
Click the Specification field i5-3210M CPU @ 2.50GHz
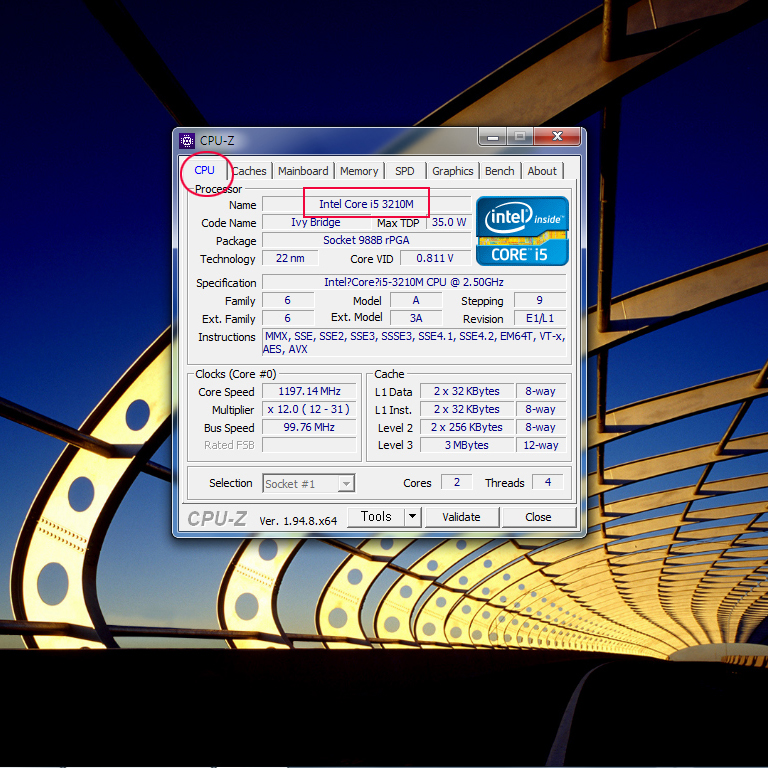414,282
